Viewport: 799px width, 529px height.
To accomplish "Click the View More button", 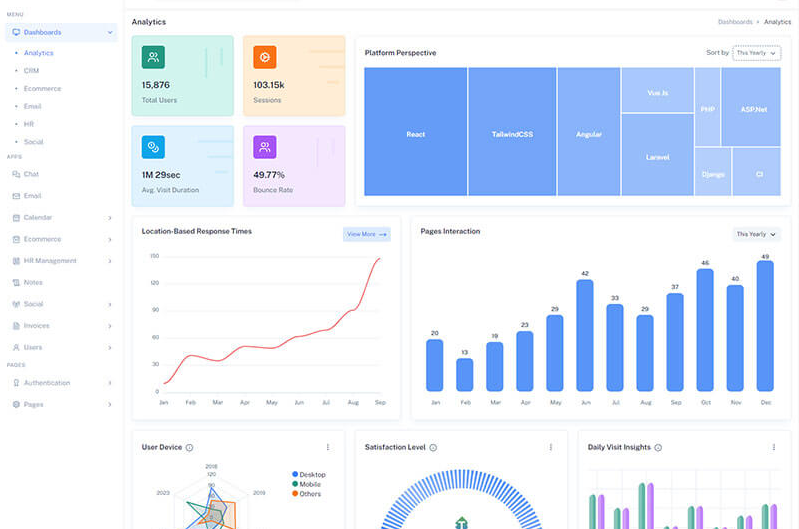I will click(x=366, y=234).
